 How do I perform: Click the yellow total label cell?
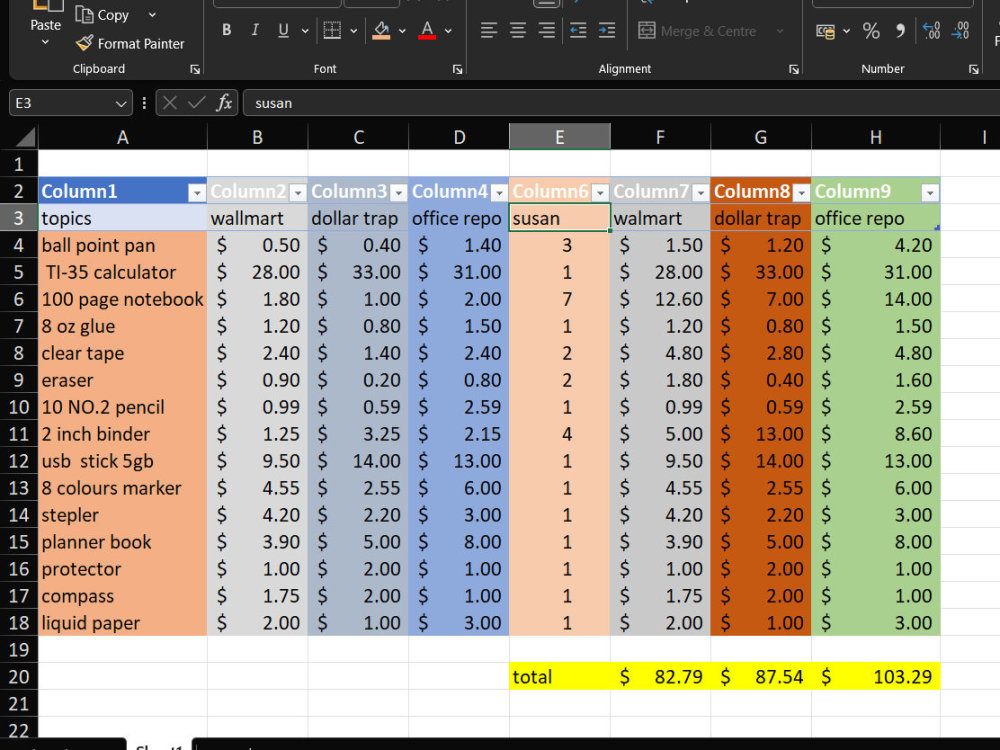559,677
